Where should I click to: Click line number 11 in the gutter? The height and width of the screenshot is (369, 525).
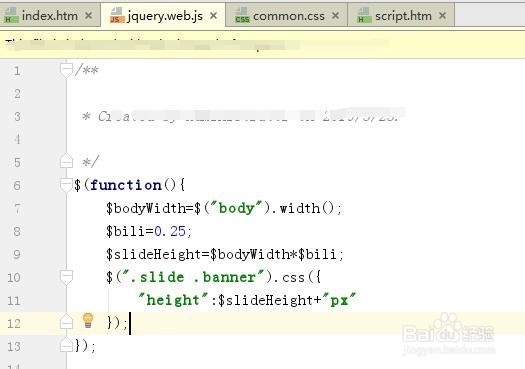[14, 300]
